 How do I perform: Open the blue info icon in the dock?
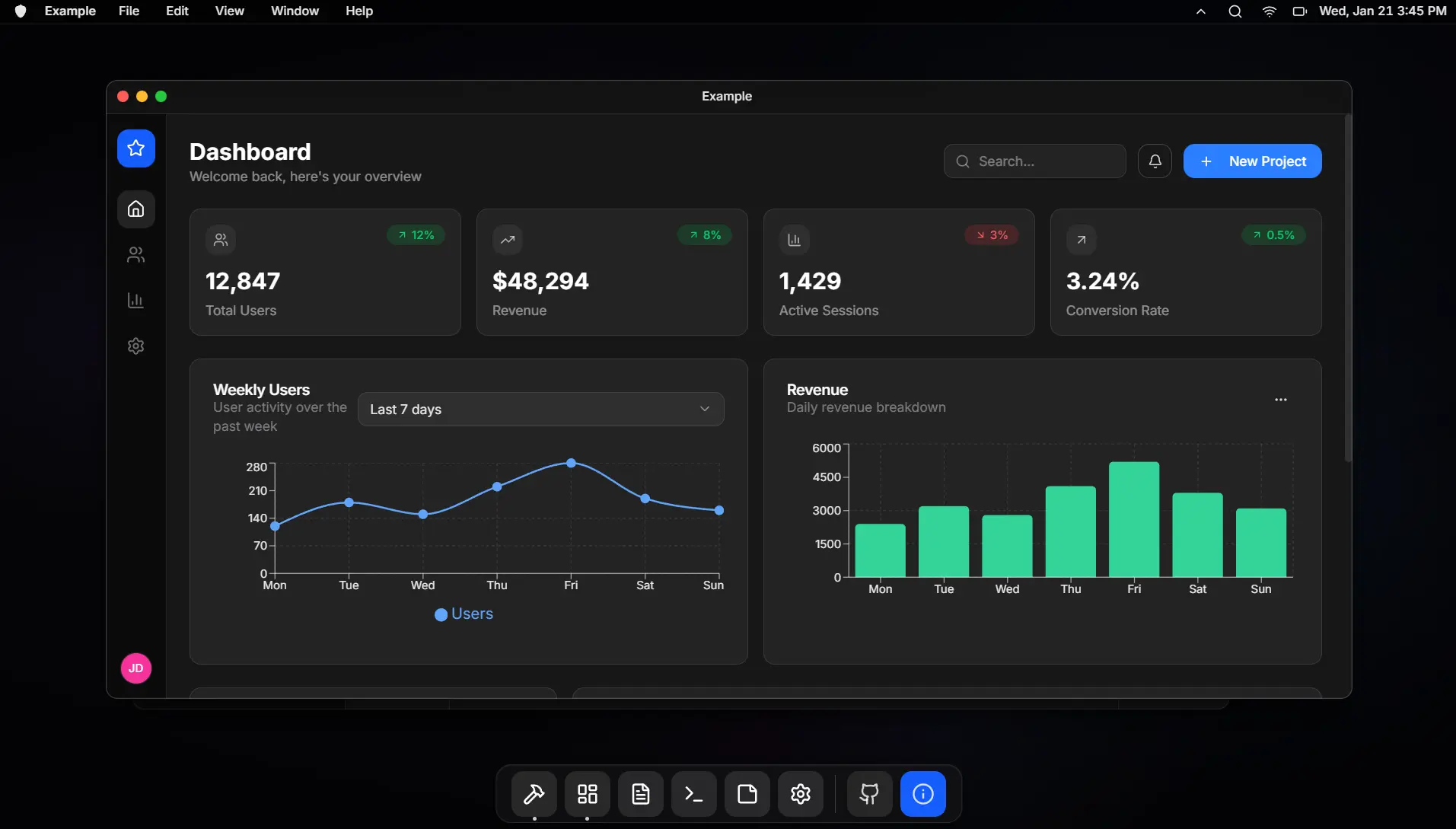tap(923, 793)
